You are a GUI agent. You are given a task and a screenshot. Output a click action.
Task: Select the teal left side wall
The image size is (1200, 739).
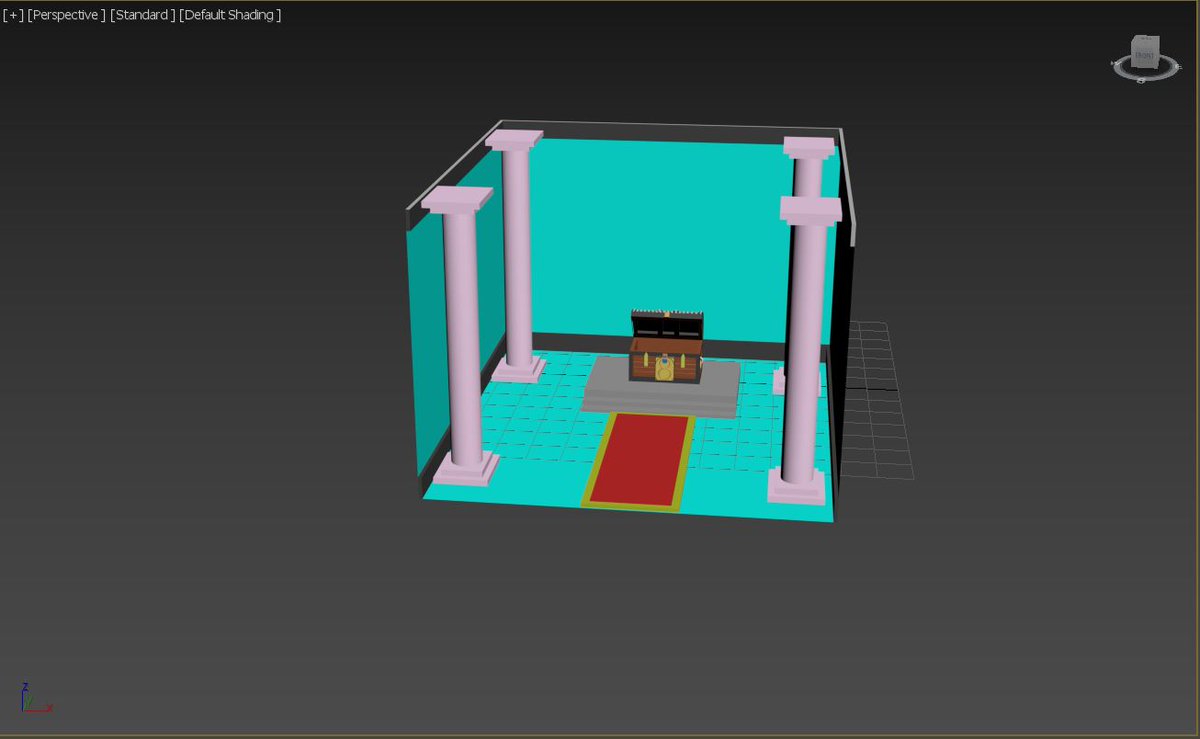point(428,340)
